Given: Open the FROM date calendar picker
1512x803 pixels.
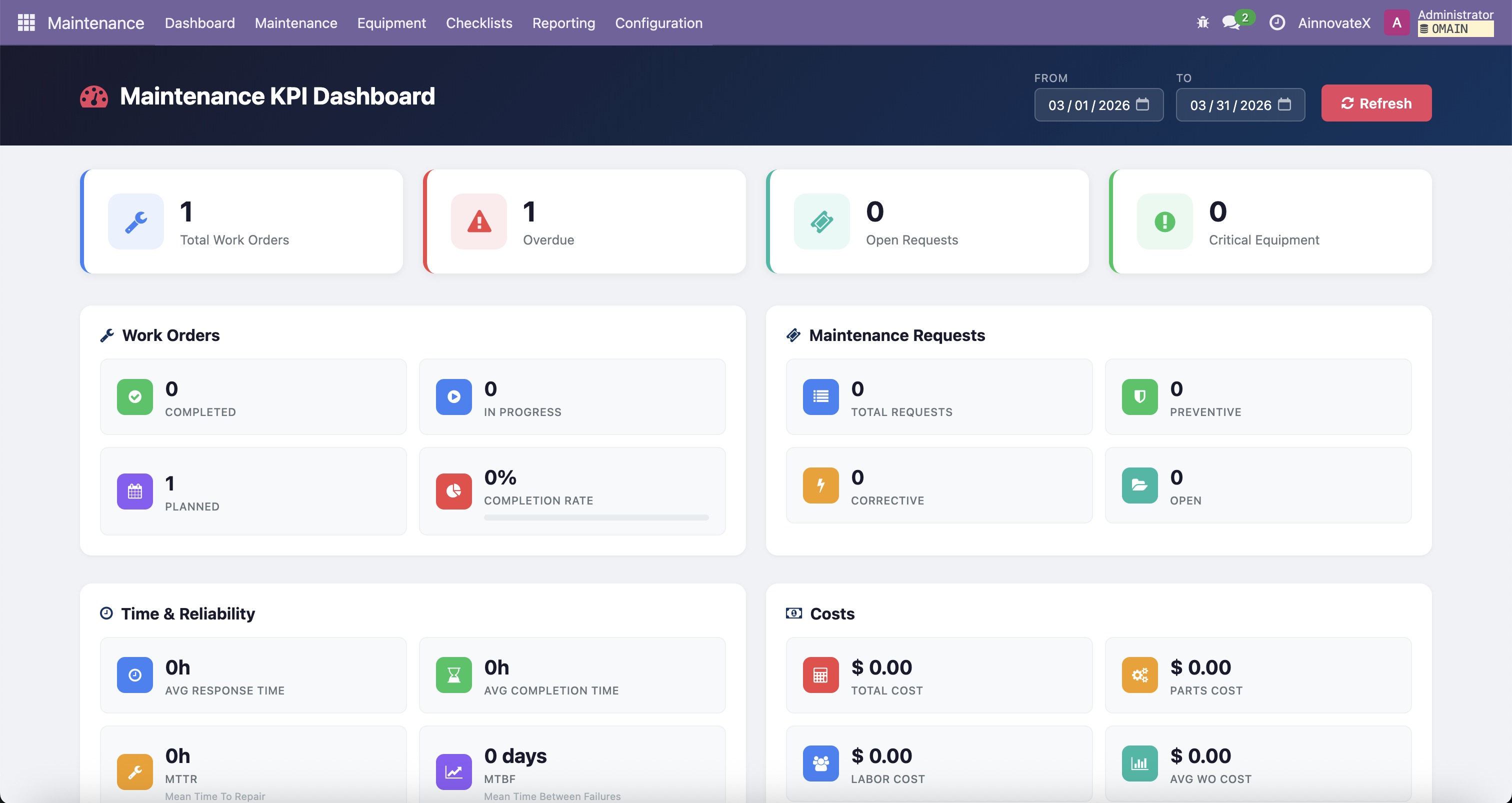Looking at the screenshot, I should (x=1142, y=104).
